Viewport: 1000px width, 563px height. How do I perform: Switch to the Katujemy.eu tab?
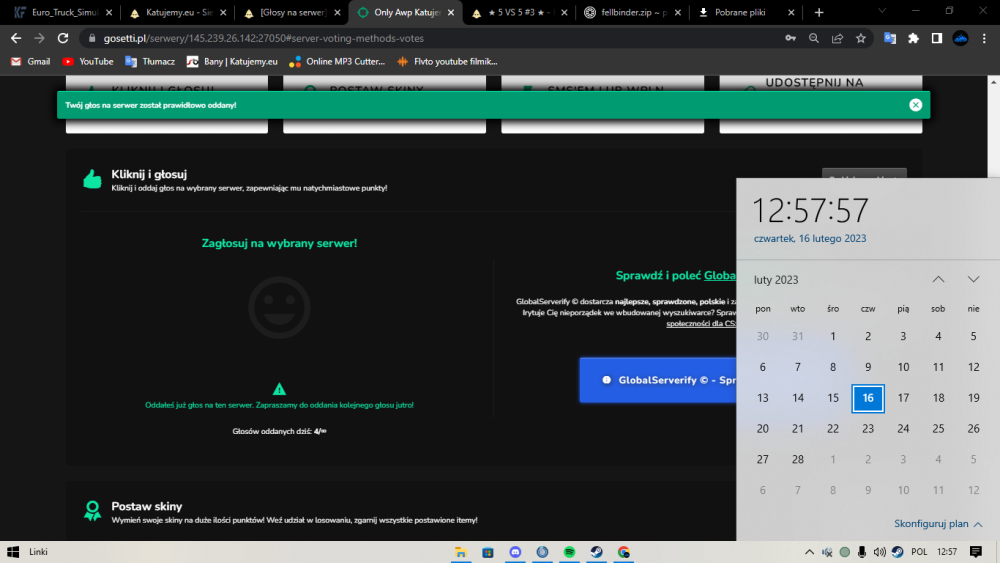179,12
